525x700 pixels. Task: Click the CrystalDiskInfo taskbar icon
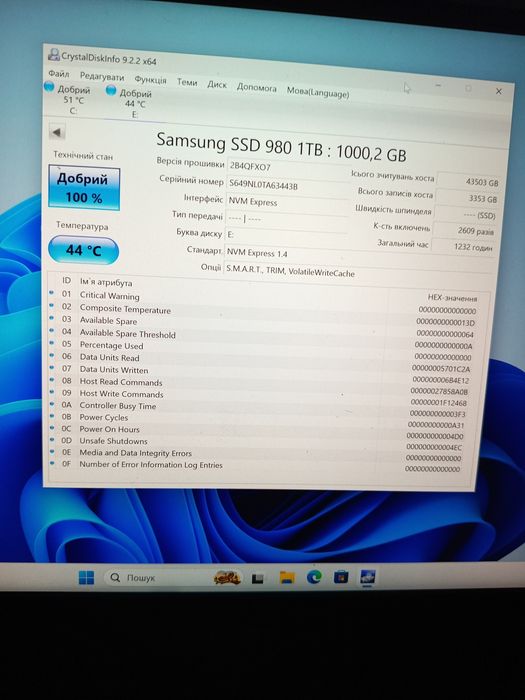(368, 577)
